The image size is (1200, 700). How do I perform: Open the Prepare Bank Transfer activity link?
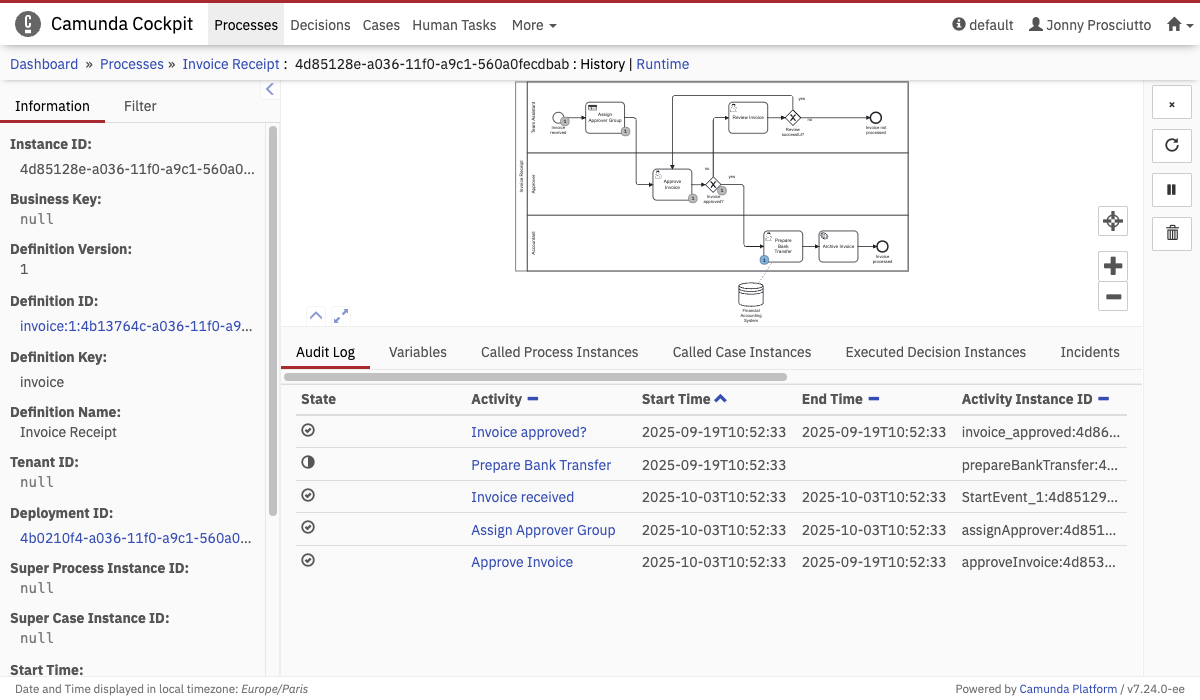[x=541, y=465]
